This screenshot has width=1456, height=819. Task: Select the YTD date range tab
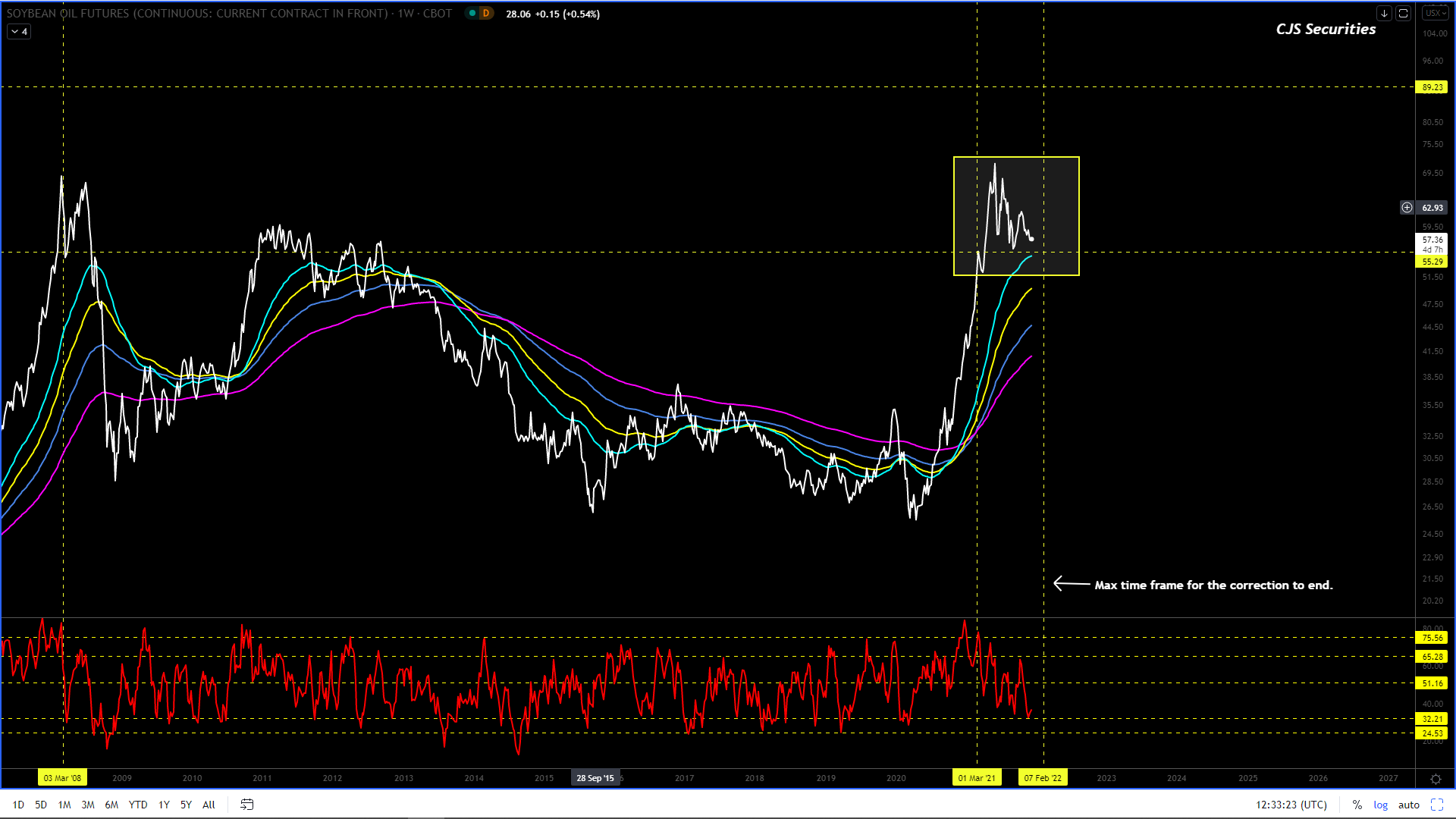click(x=137, y=805)
